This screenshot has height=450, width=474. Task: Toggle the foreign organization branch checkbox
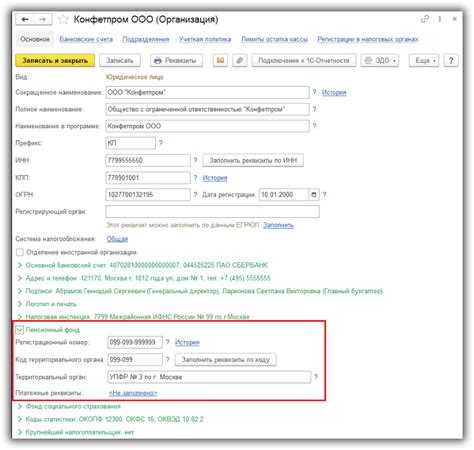(20, 252)
